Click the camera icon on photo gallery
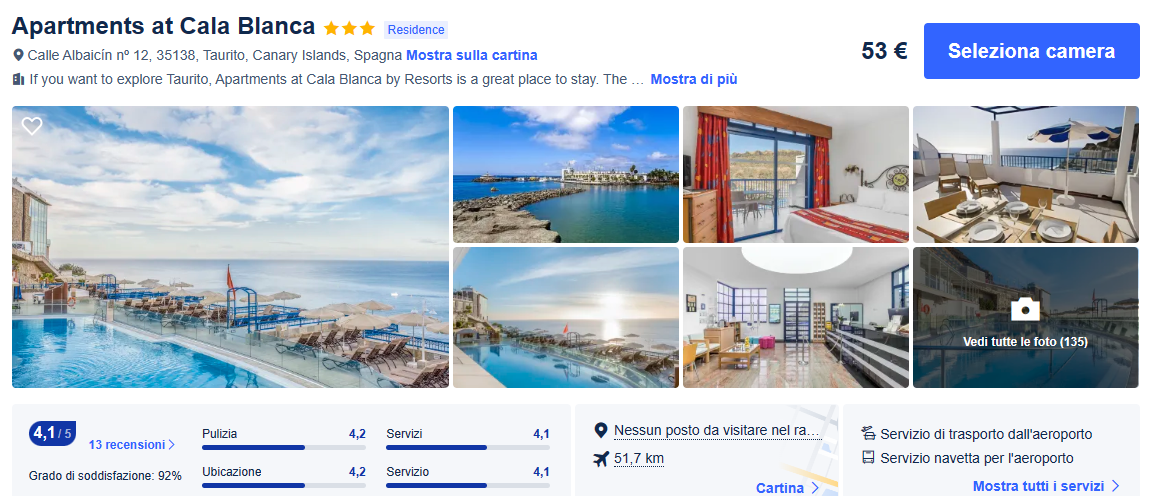 pyautogui.click(x=1025, y=308)
